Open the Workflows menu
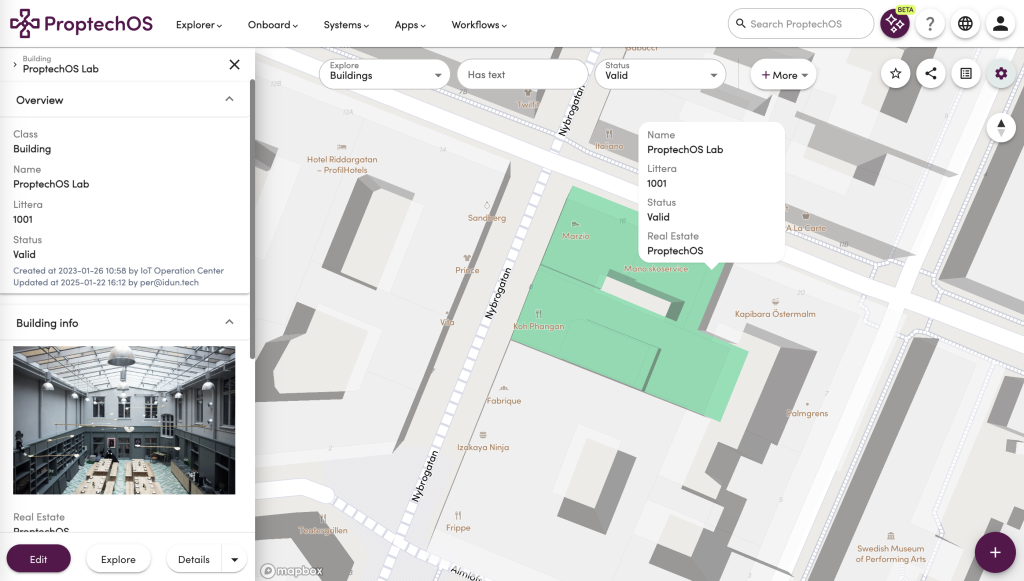 coord(478,25)
